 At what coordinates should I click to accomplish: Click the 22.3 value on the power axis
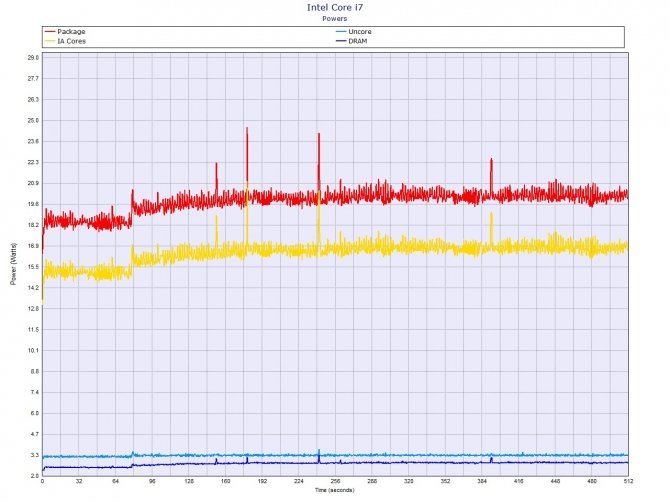(33, 162)
